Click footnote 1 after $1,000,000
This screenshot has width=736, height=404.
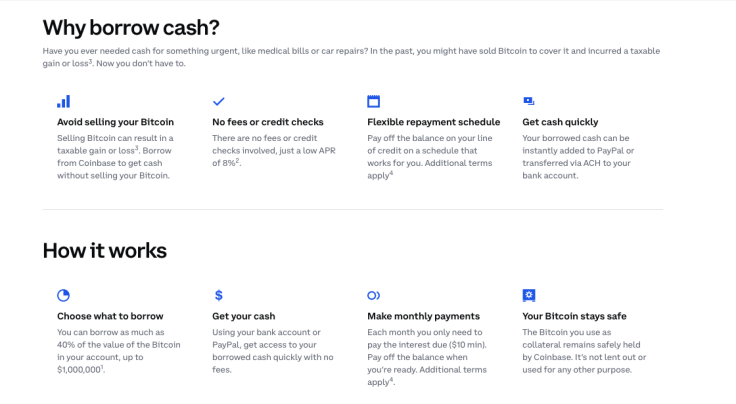click(102, 367)
